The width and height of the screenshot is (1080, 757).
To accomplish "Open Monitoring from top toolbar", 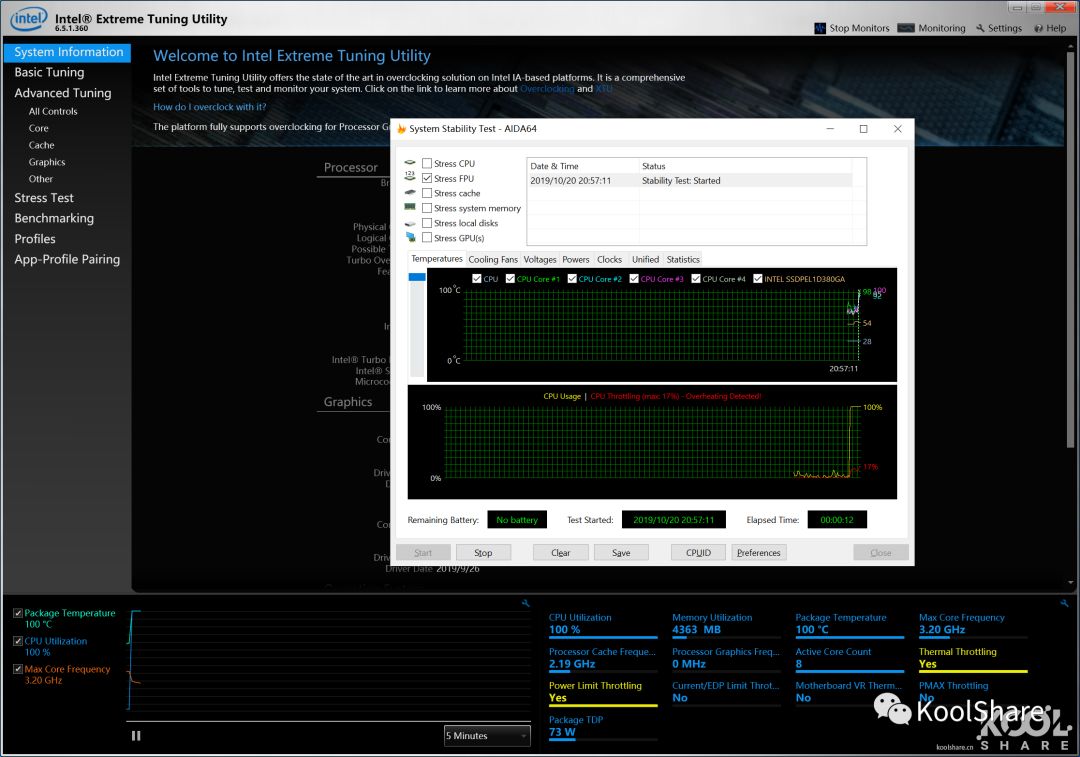I will (x=932, y=28).
